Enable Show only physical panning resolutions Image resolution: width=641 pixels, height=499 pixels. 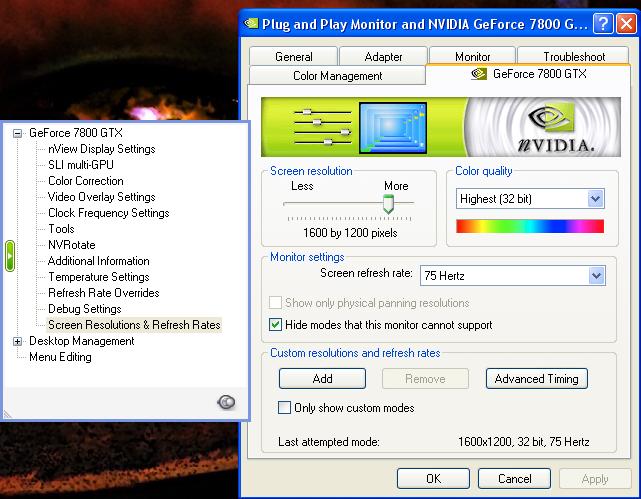pos(275,303)
